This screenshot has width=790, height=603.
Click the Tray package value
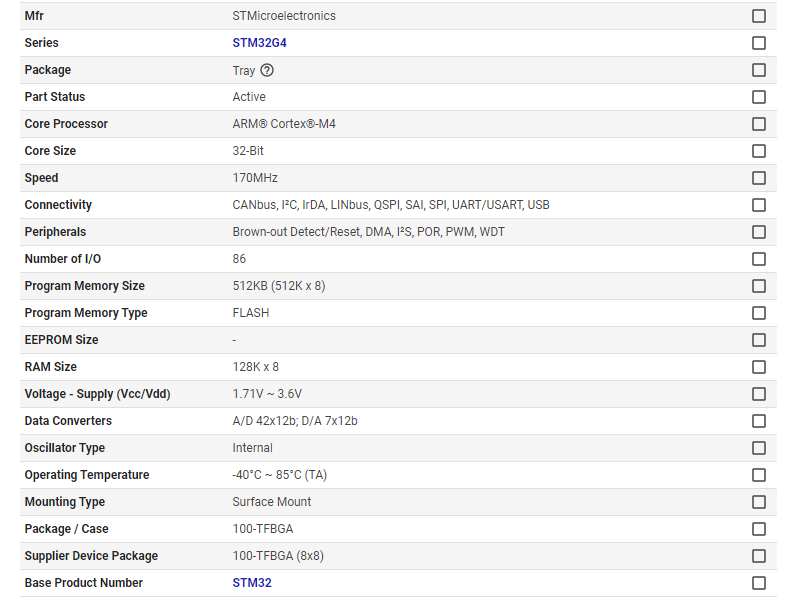tap(244, 71)
